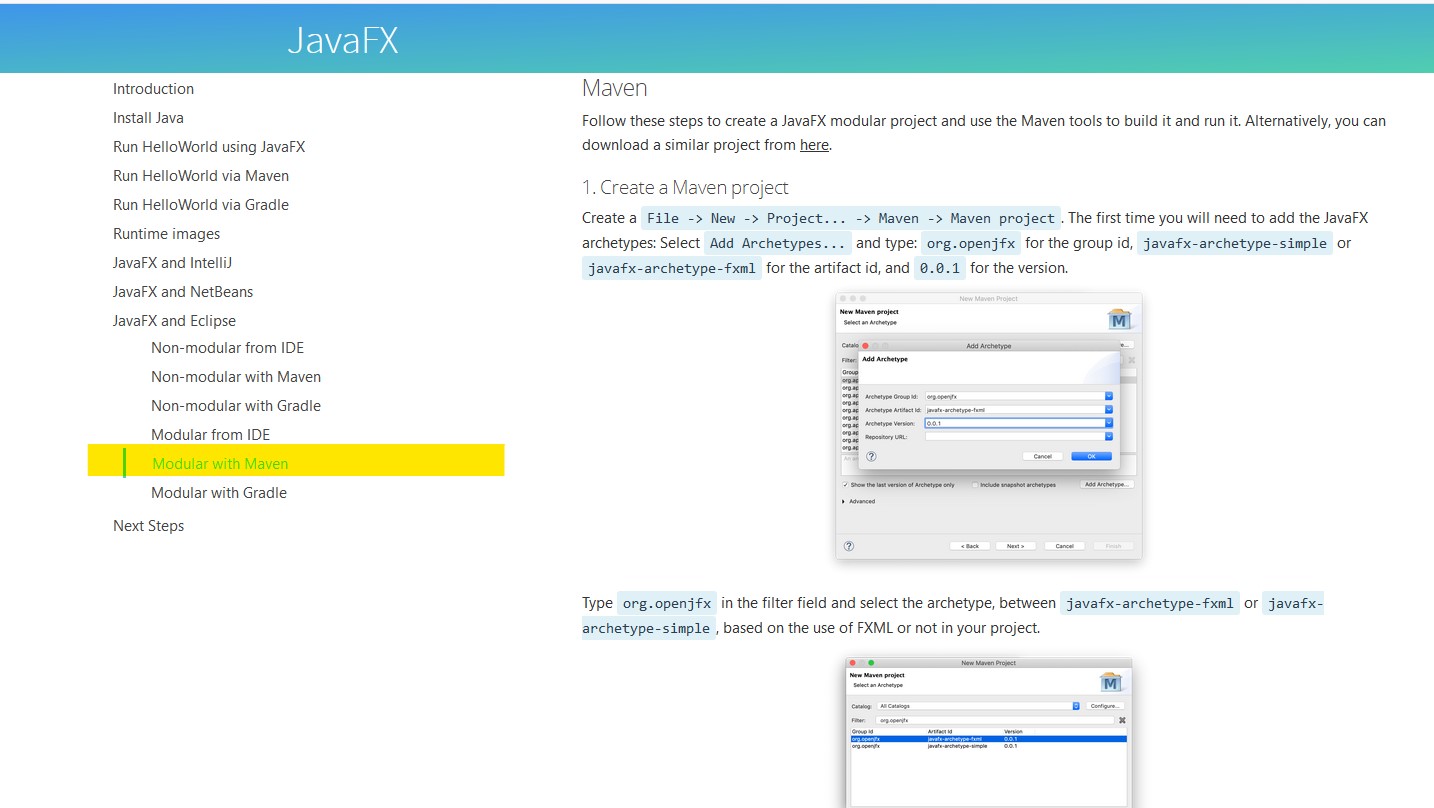This screenshot has height=808, width=1434.
Task: Toggle 'Show the last version of Archetype only' checkbox
Action: point(845,484)
